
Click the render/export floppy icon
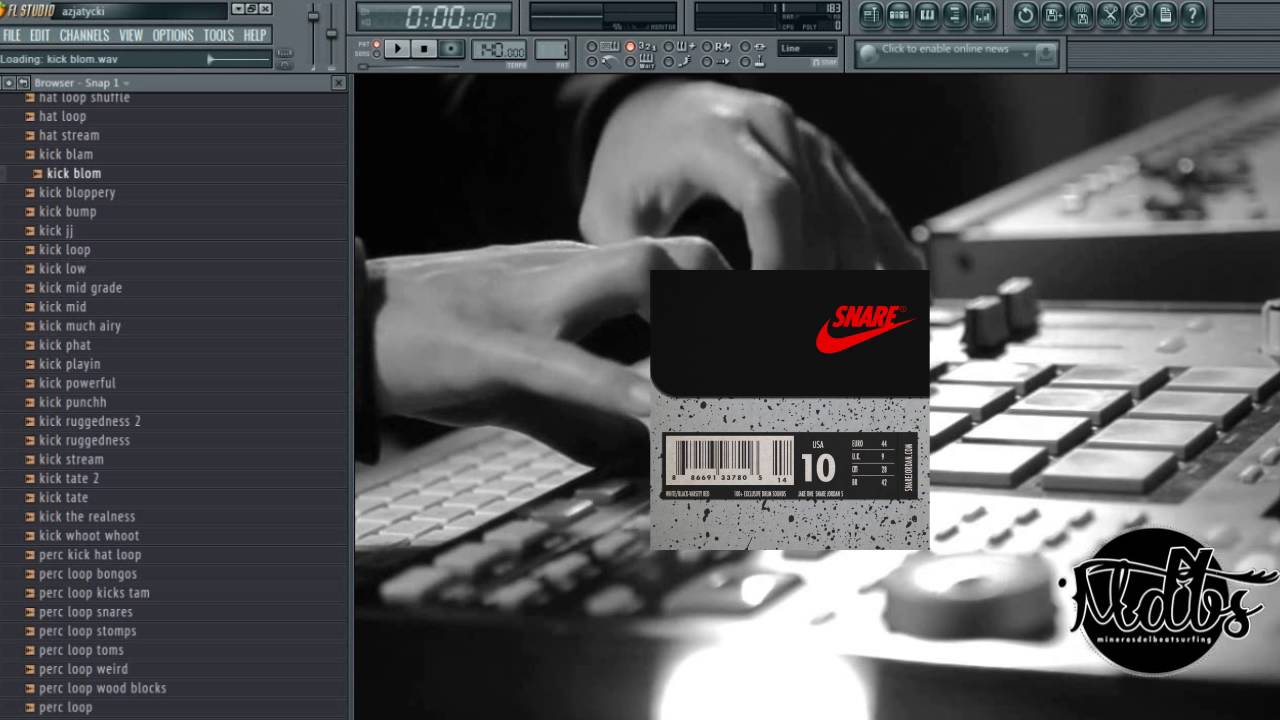(x=1081, y=15)
